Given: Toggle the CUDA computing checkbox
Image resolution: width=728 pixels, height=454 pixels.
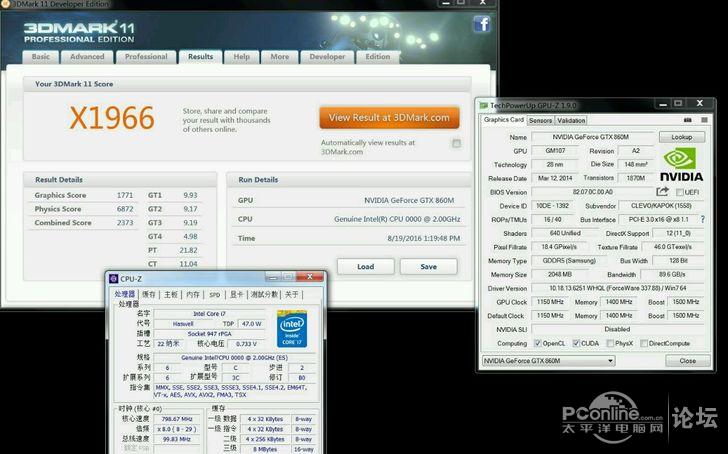Looking at the screenshot, I should [x=576, y=344].
